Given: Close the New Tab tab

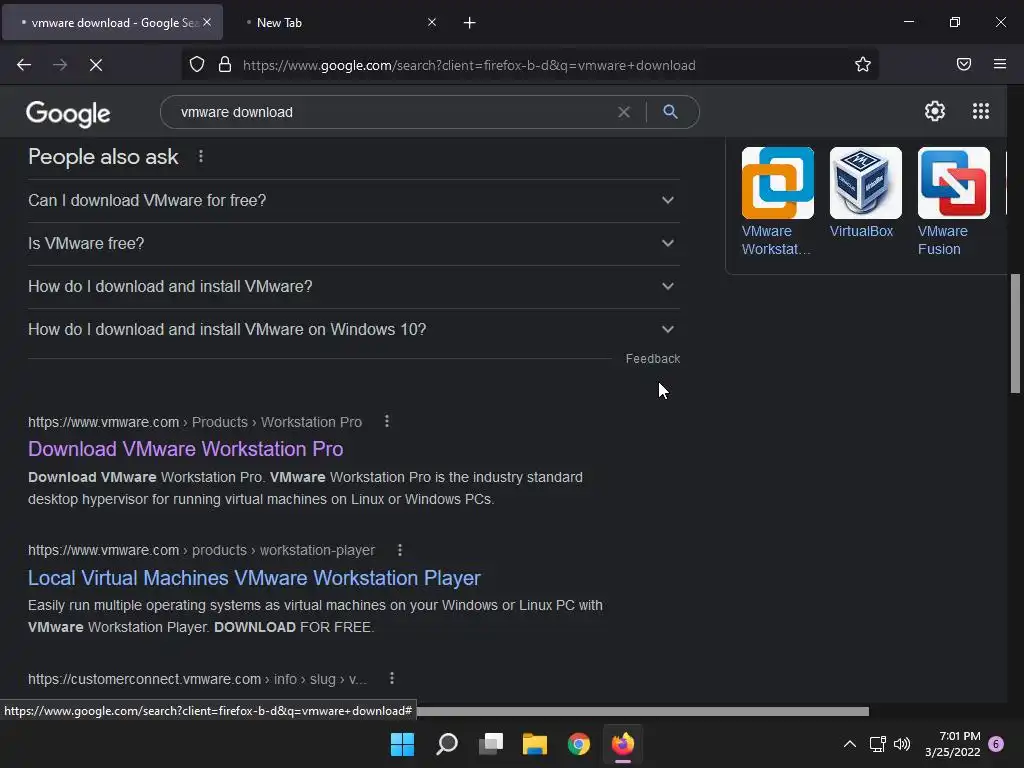Looking at the screenshot, I should pyautogui.click(x=432, y=22).
